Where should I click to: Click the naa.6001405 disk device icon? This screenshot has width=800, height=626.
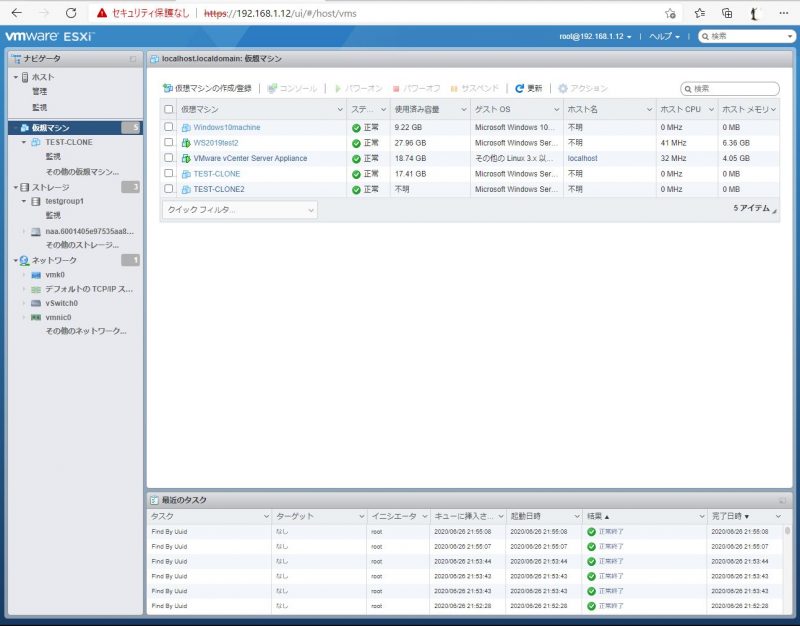tap(36, 232)
